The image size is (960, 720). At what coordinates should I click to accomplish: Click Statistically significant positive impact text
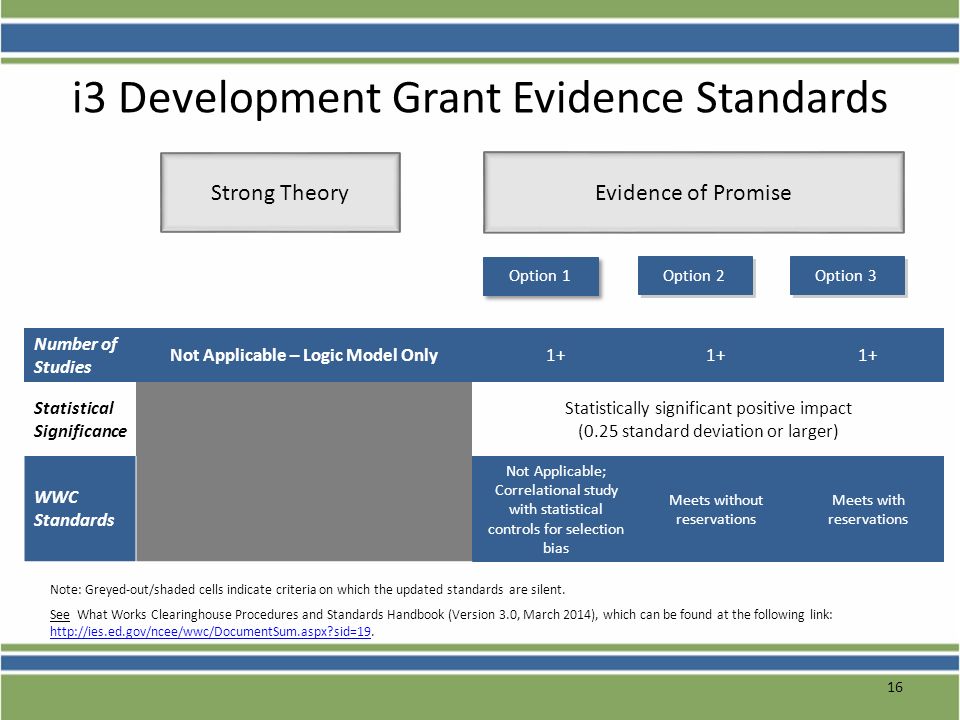[708, 408]
